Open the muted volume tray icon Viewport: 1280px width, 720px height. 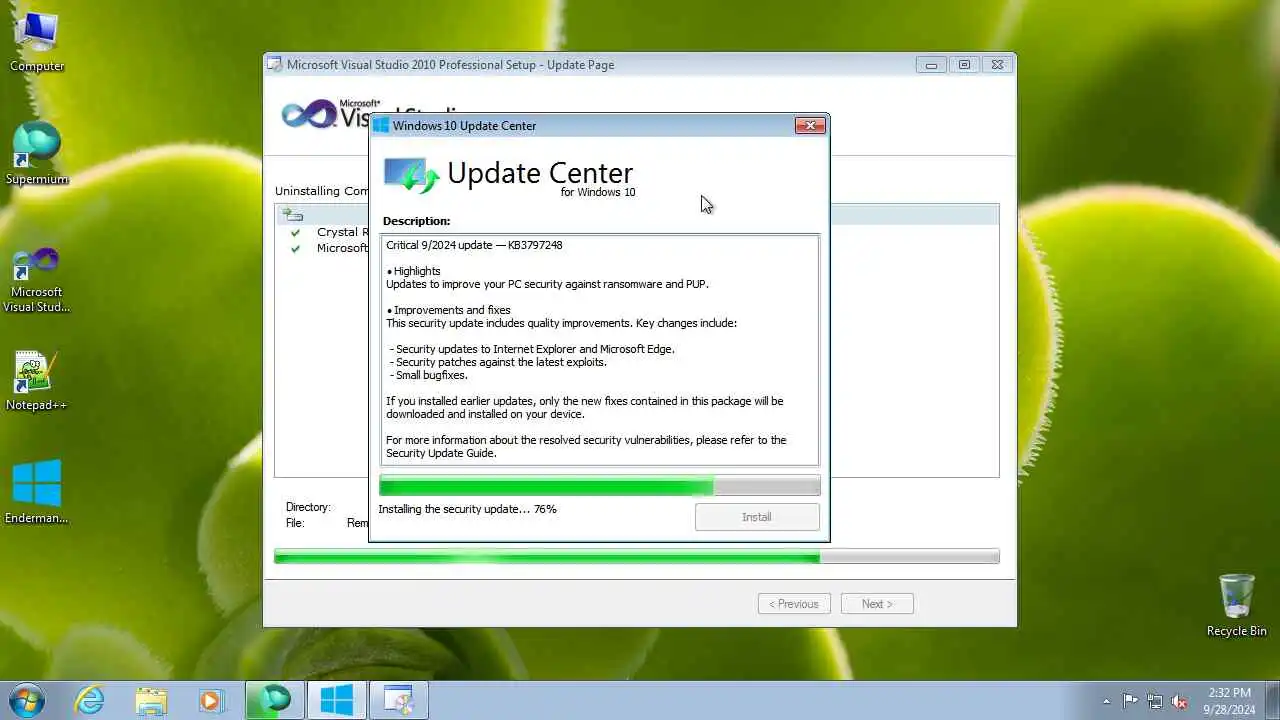(x=1180, y=701)
